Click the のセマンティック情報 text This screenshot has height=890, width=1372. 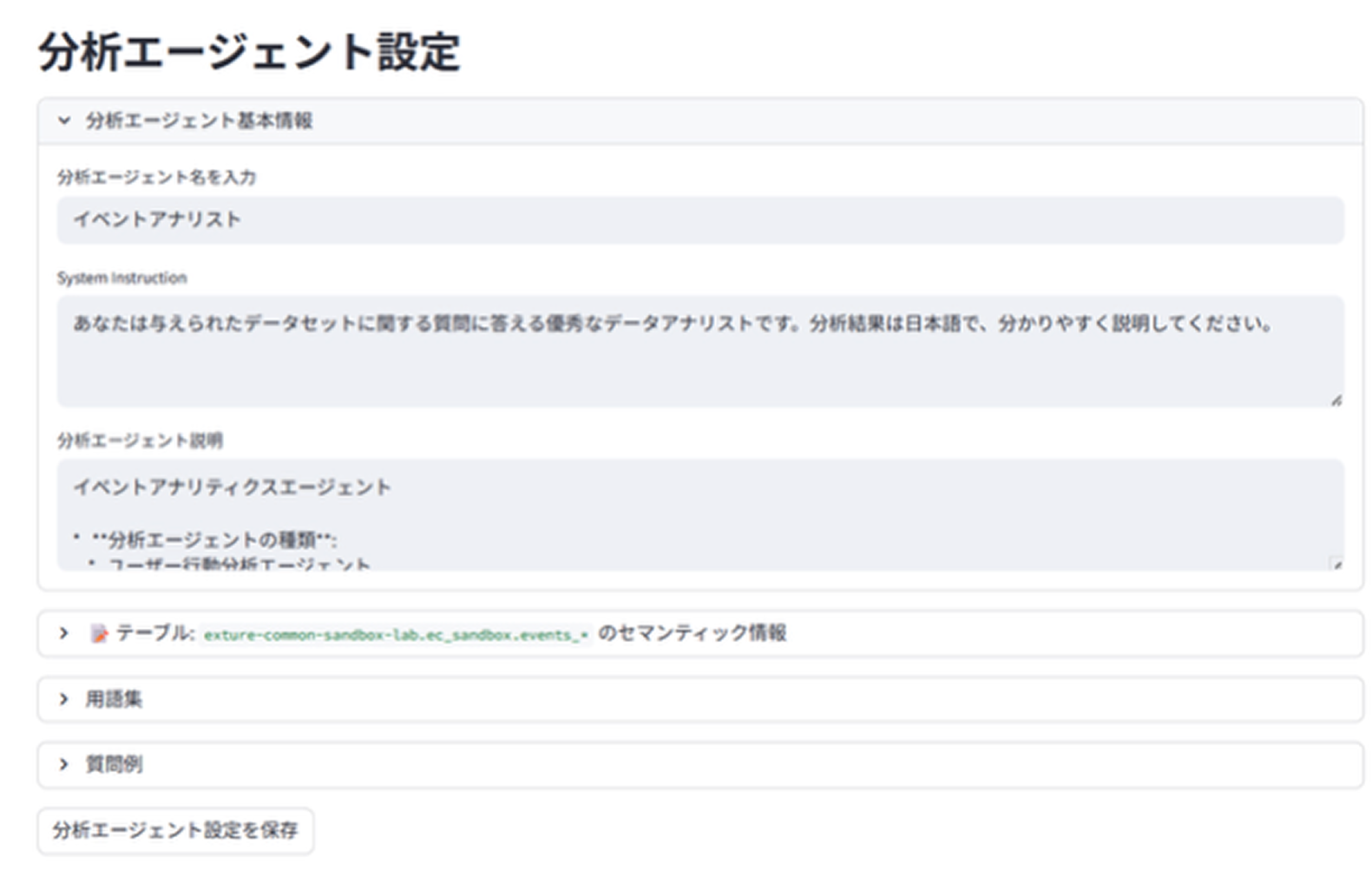[693, 632]
